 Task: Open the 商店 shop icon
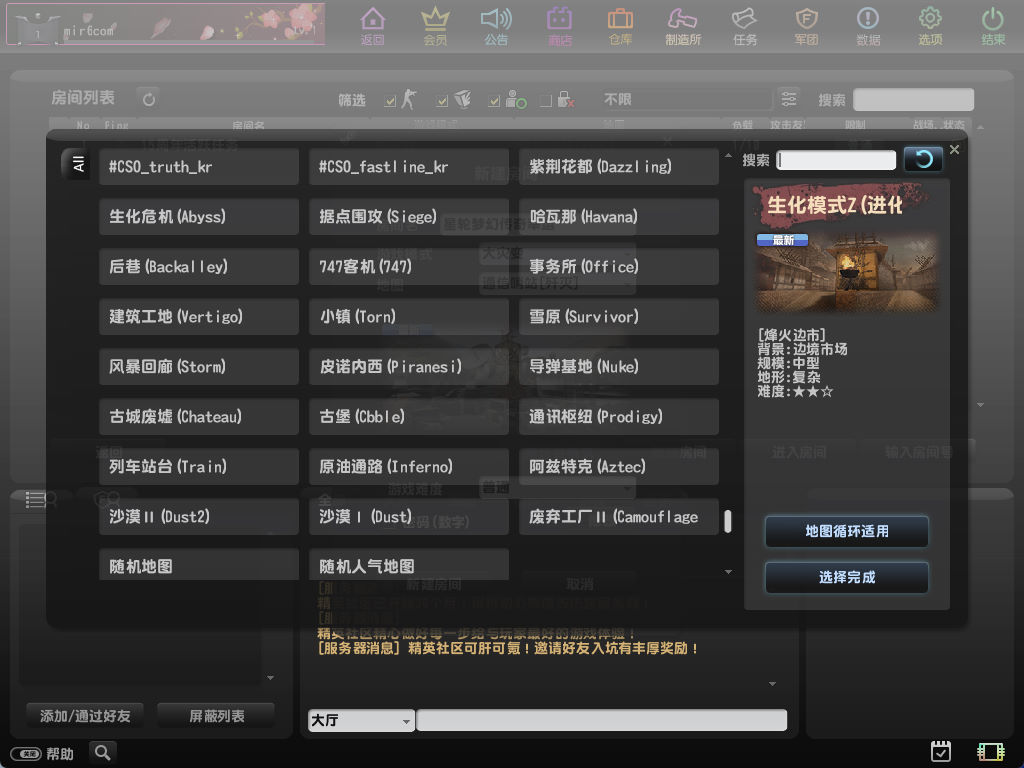point(559,26)
